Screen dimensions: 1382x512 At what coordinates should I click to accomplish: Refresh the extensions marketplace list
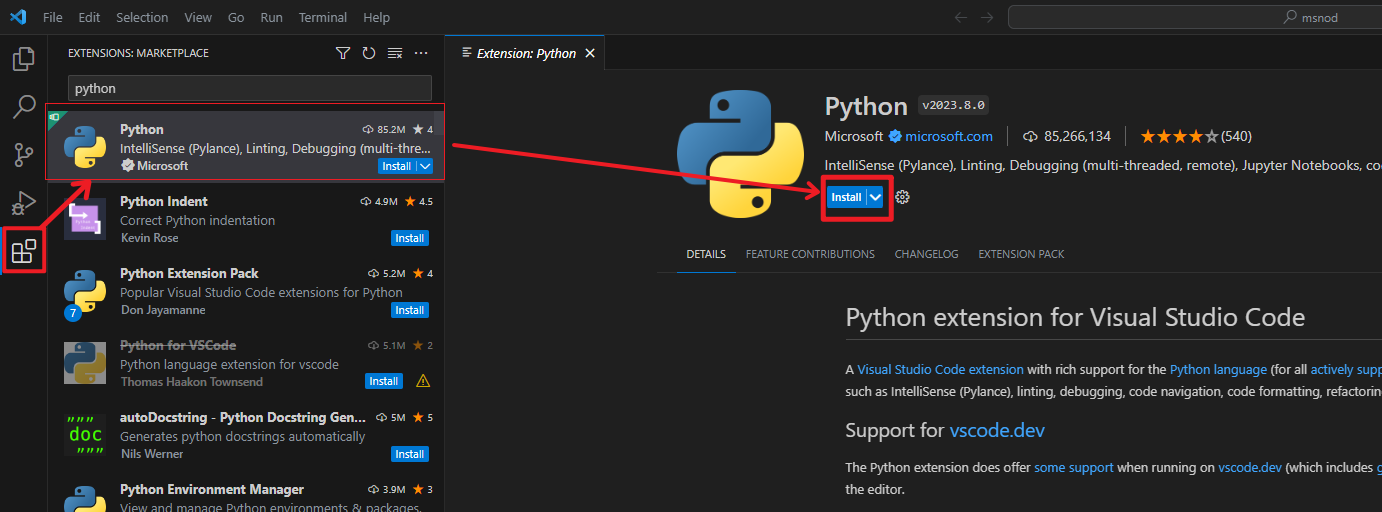coord(369,53)
